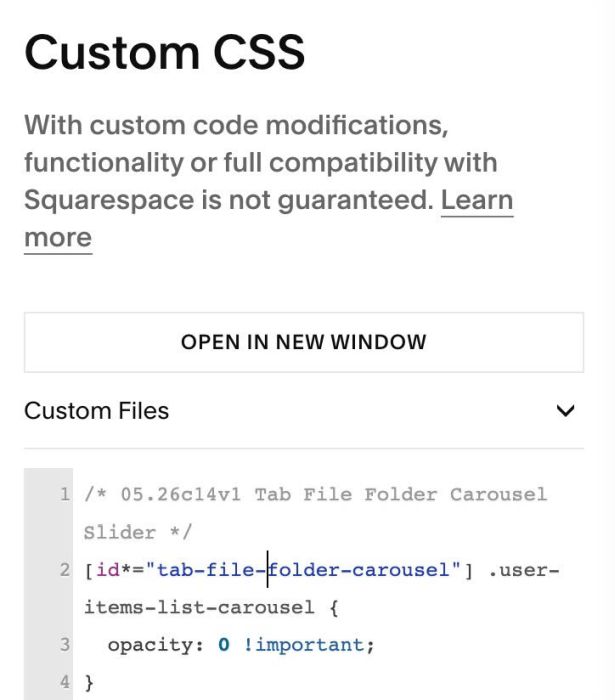Viewport: 615px width, 700px height.
Task: Click line number 1 in the gutter
Action: click(65, 494)
